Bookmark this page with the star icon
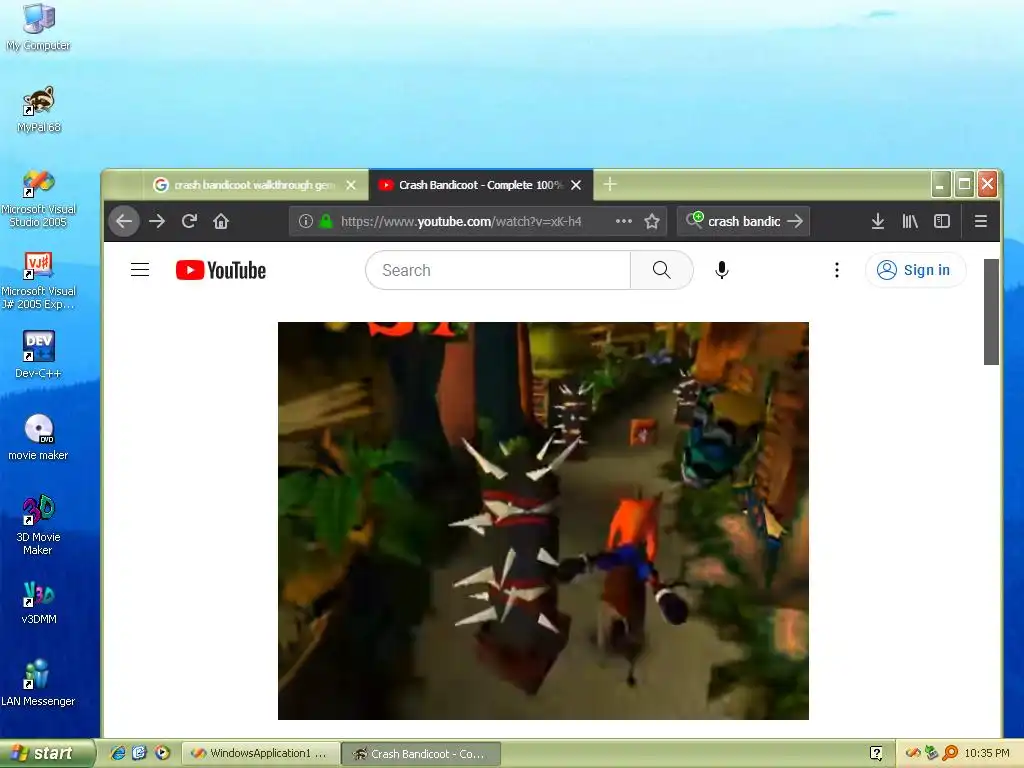Image resolution: width=1024 pixels, height=768 pixels. 652,221
